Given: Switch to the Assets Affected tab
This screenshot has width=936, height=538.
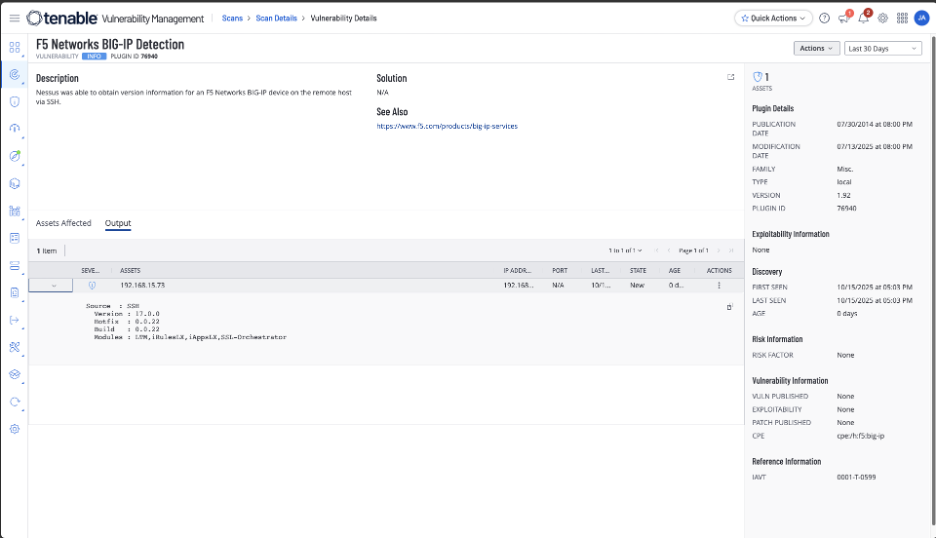Looking at the screenshot, I should pyautogui.click(x=63, y=223).
